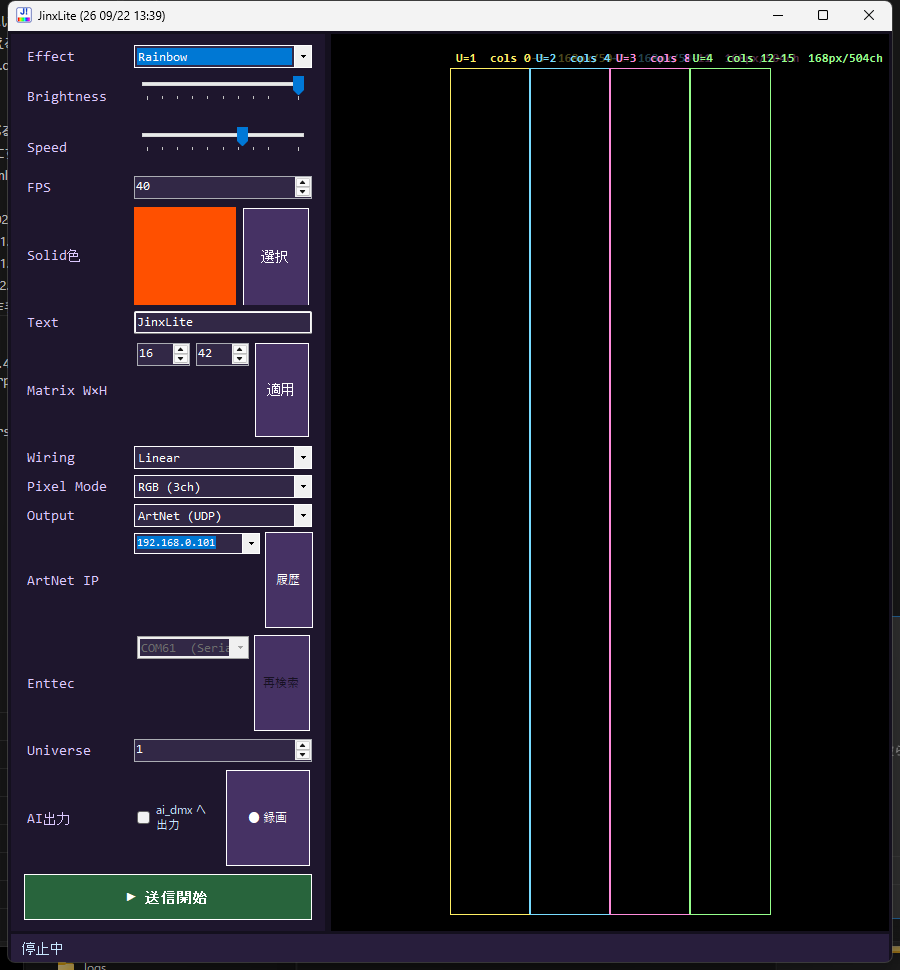This screenshot has width=900, height=970.
Task: Increase FPS with the up arrow
Action: (x=302, y=182)
